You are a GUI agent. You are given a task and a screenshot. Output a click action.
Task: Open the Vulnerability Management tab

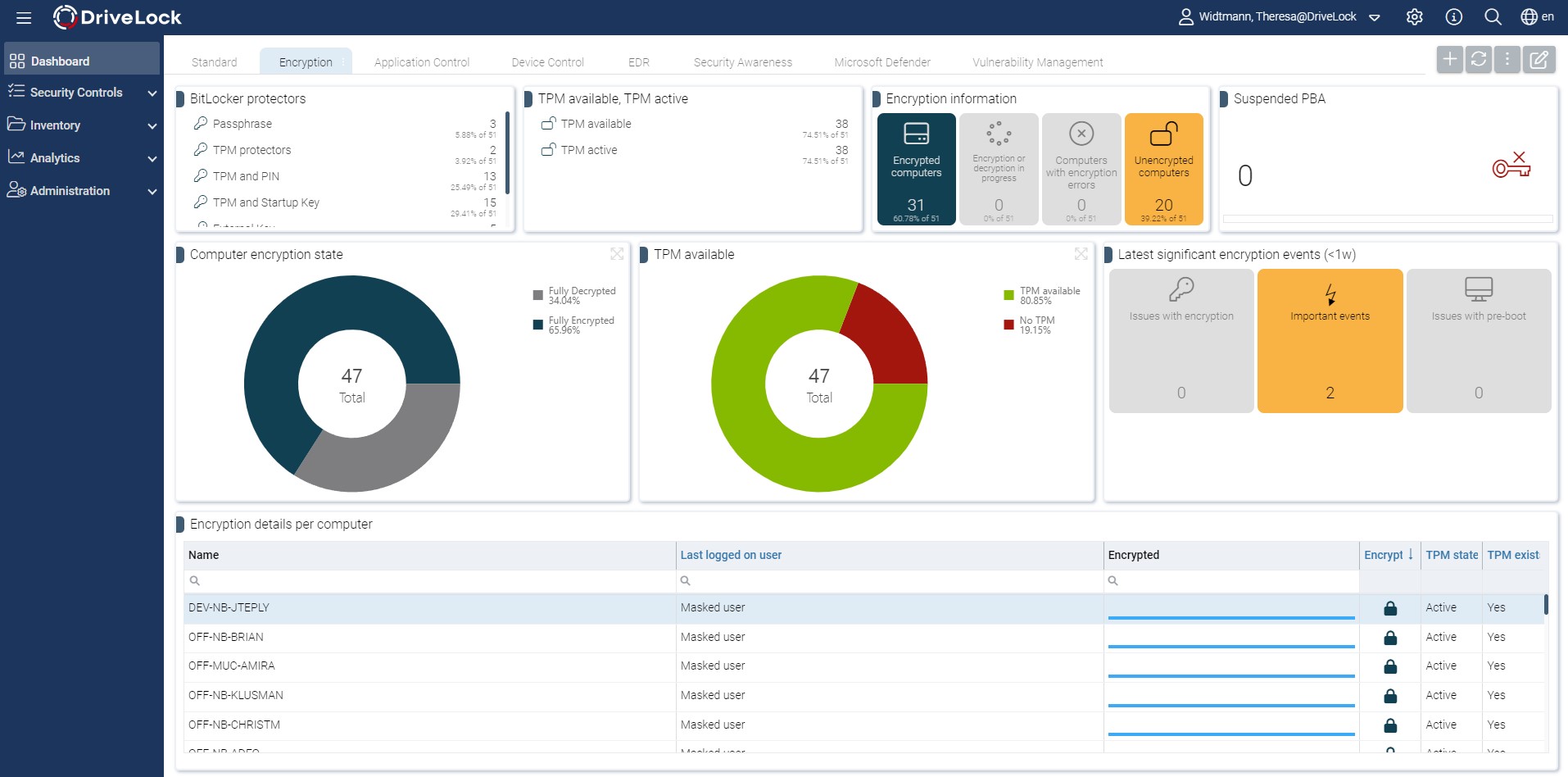click(x=1038, y=62)
